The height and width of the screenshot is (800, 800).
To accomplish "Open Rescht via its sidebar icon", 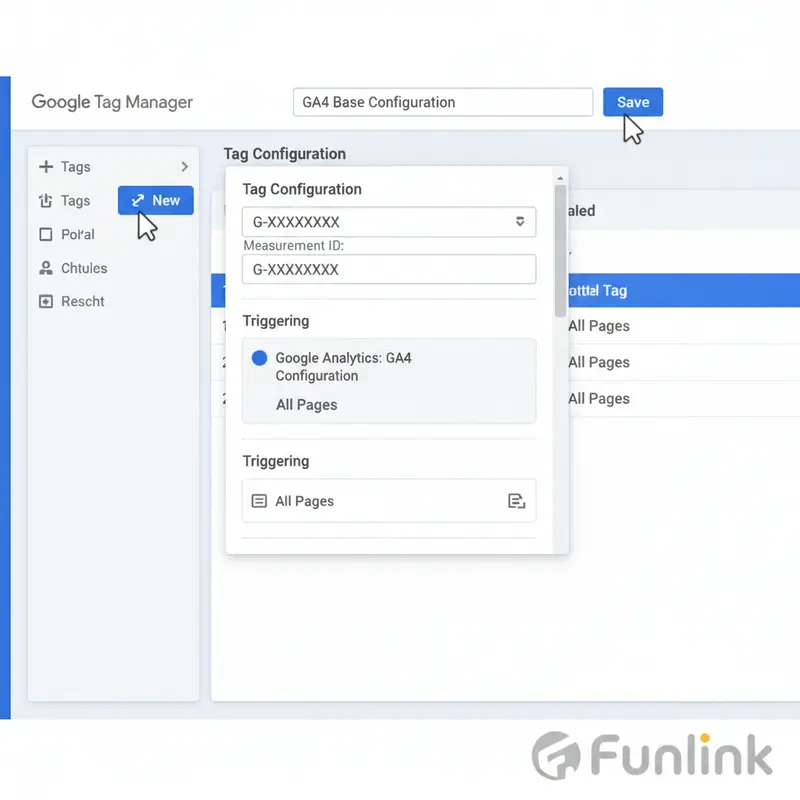I will pyautogui.click(x=47, y=301).
